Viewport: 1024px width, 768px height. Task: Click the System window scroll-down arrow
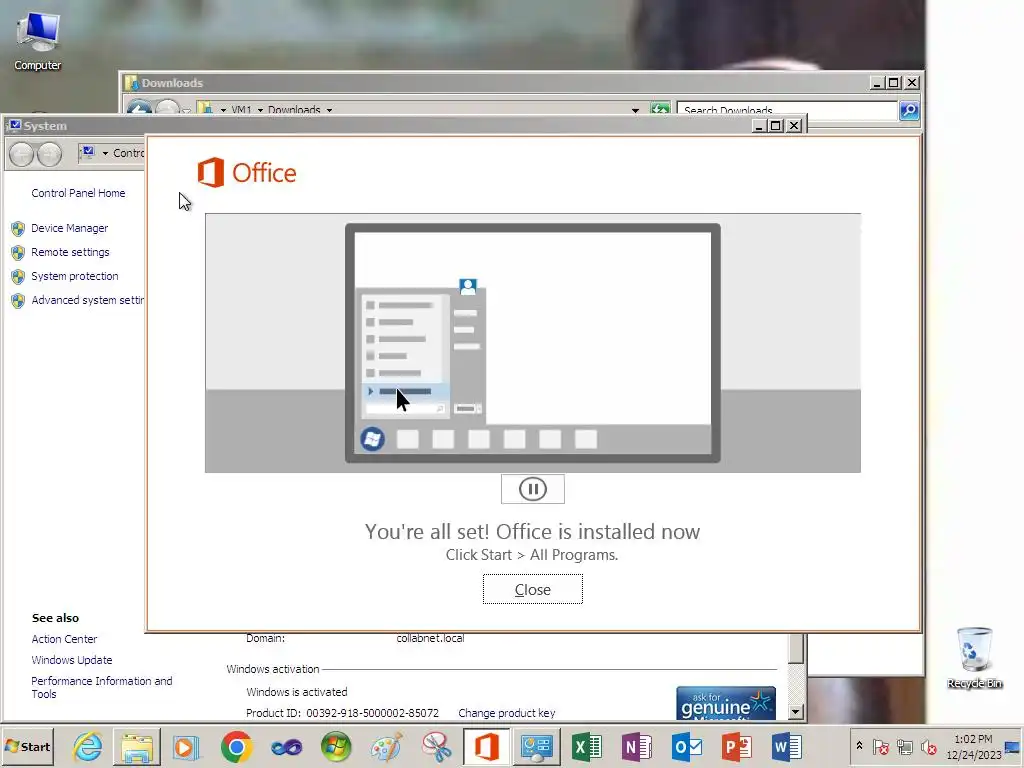click(x=795, y=712)
